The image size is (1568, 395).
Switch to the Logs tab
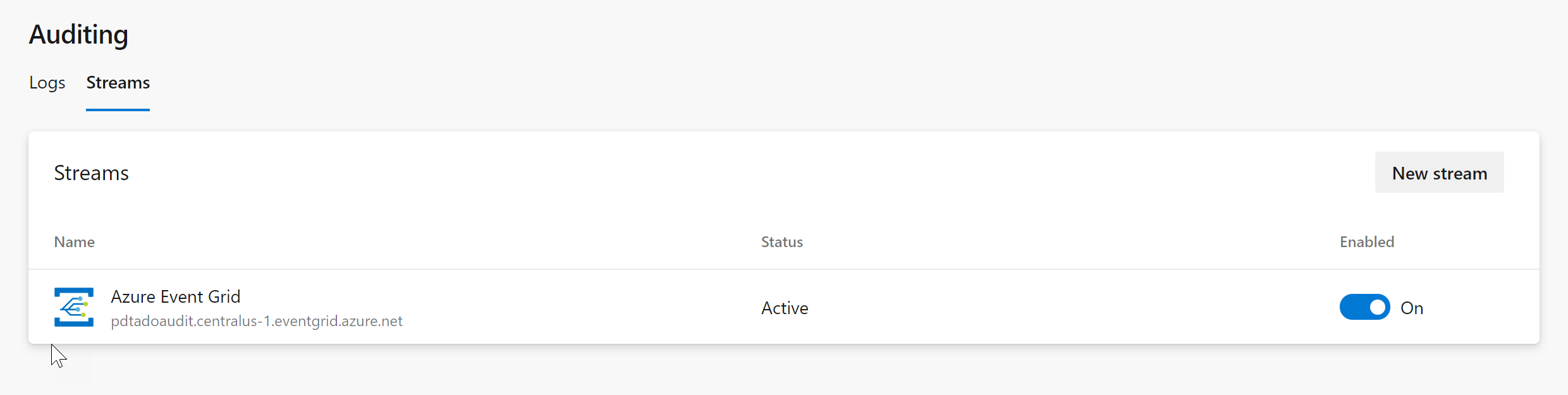[x=47, y=83]
